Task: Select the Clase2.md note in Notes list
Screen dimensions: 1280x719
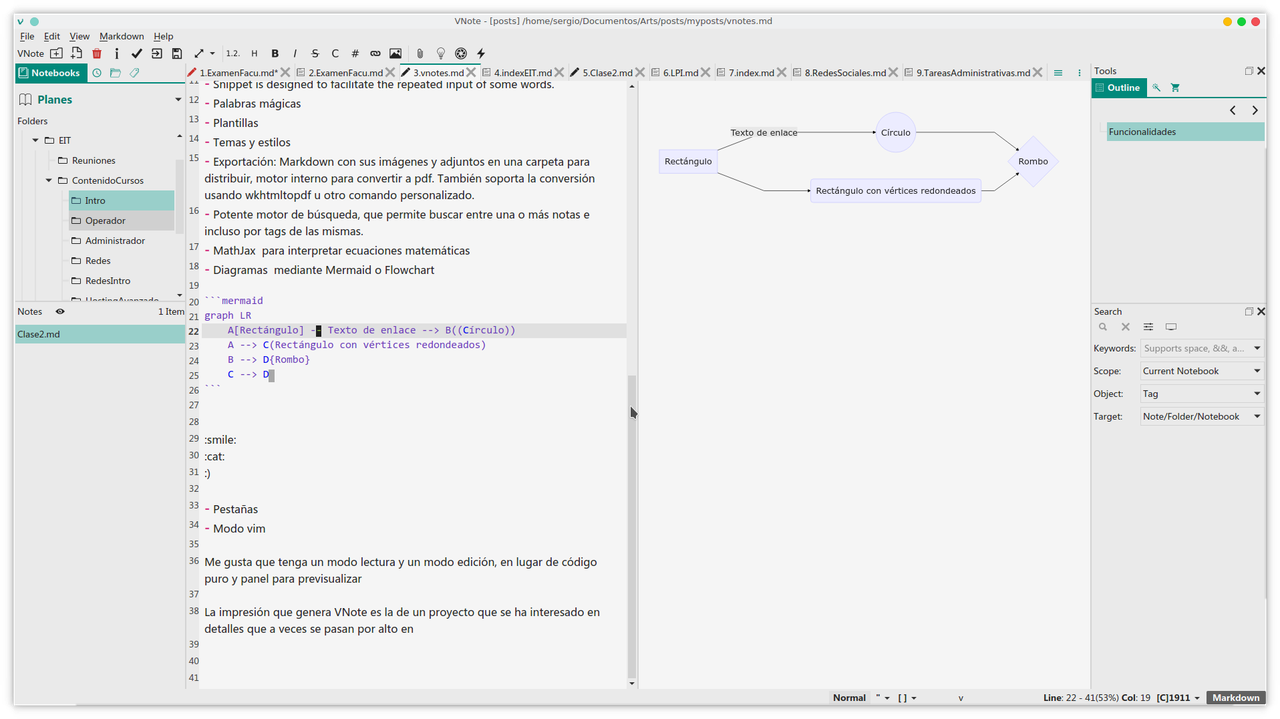Action: [x=100, y=334]
